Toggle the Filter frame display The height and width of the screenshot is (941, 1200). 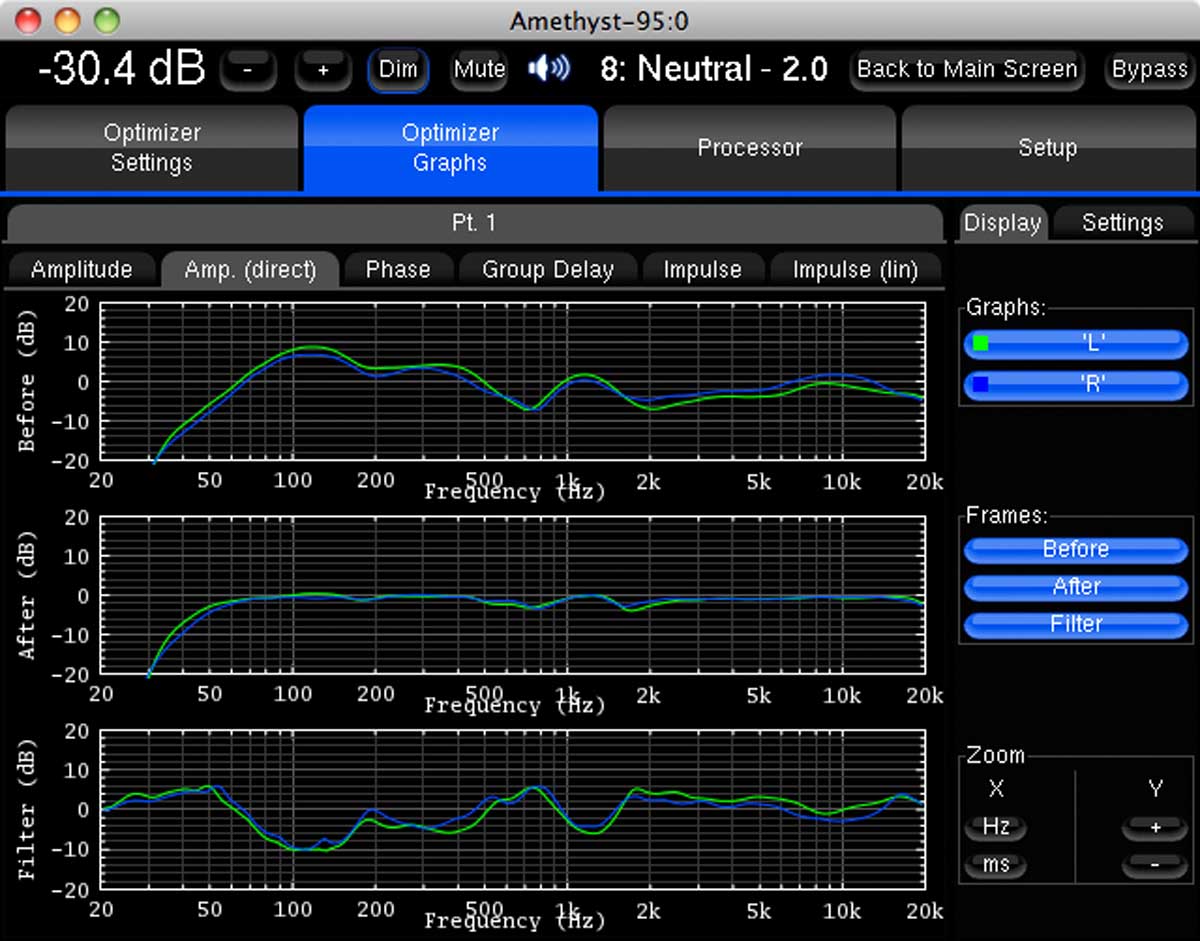1076,624
